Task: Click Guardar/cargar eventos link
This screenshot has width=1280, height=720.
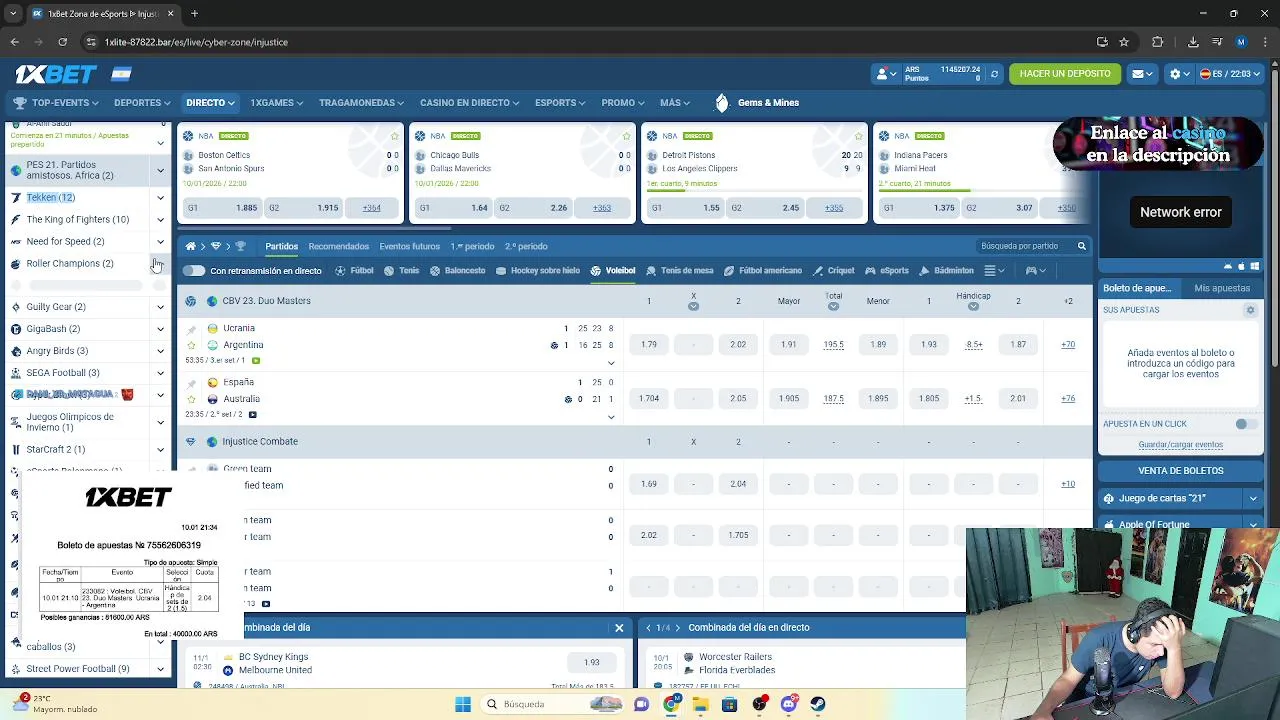Action: (x=1180, y=445)
